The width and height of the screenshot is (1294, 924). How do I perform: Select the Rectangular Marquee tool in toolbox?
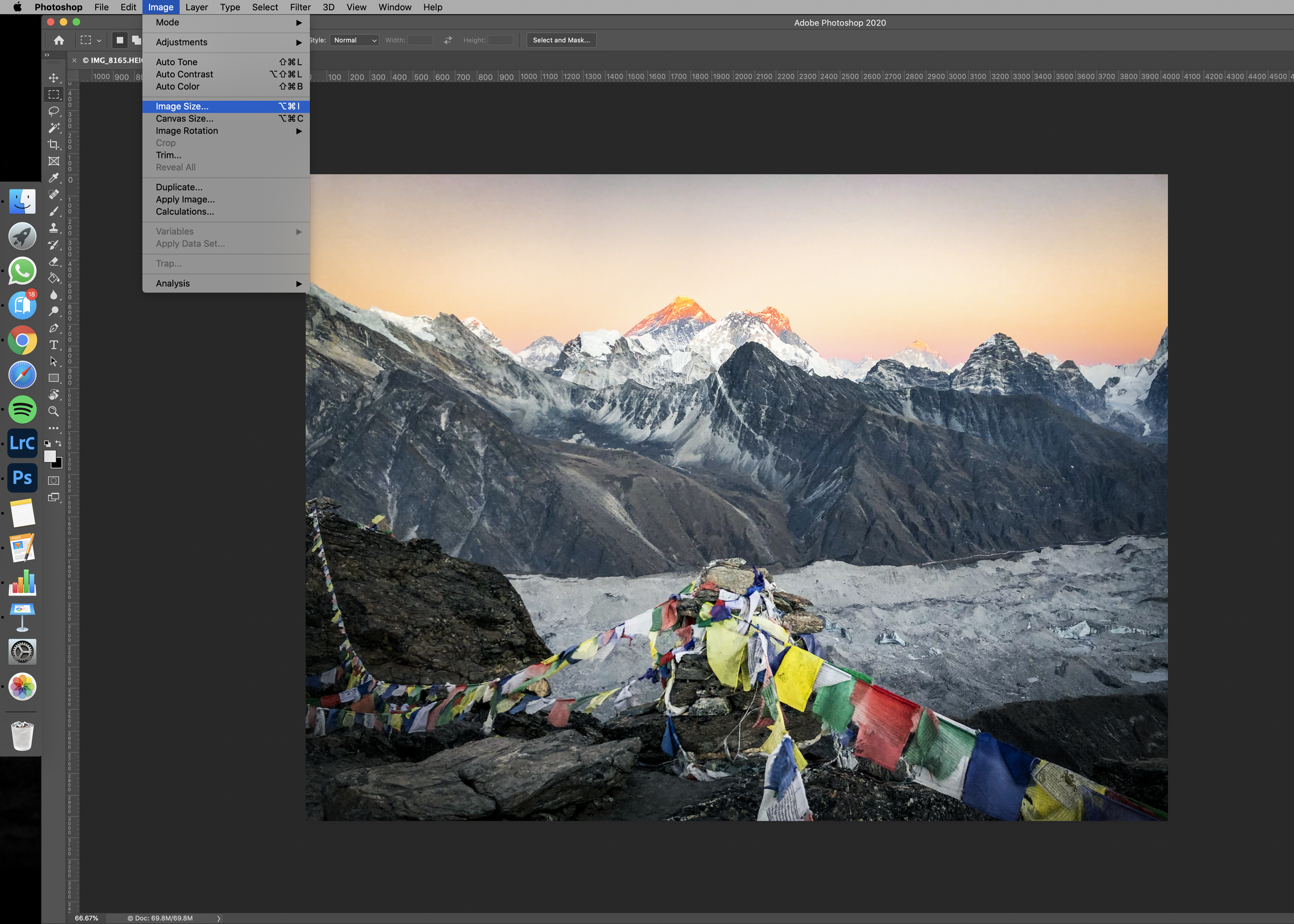point(54,94)
